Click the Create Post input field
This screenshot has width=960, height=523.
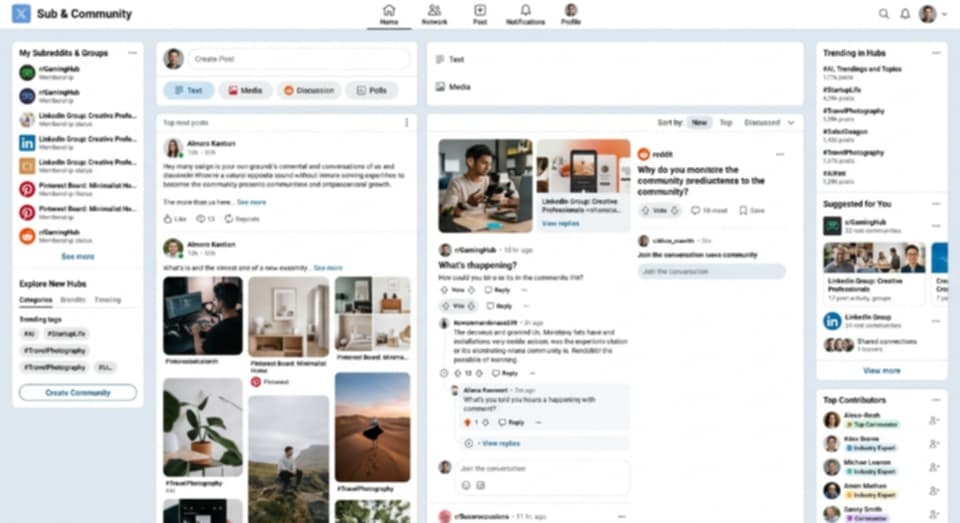(x=299, y=59)
